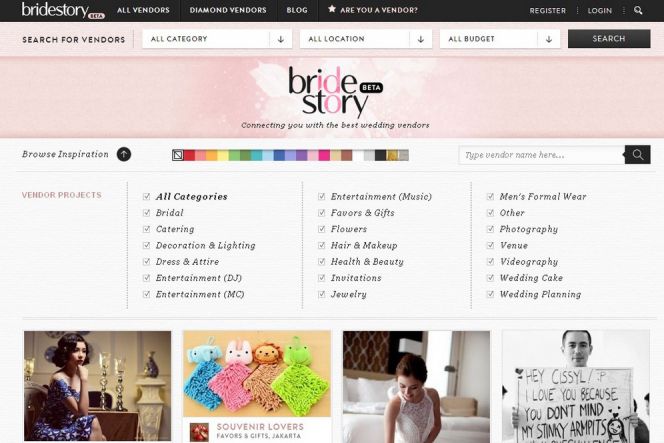Image resolution: width=664 pixels, height=443 pixels.
Task: Go to the Blog menu item
Action: pyautogui.click(x=297, y=10)
